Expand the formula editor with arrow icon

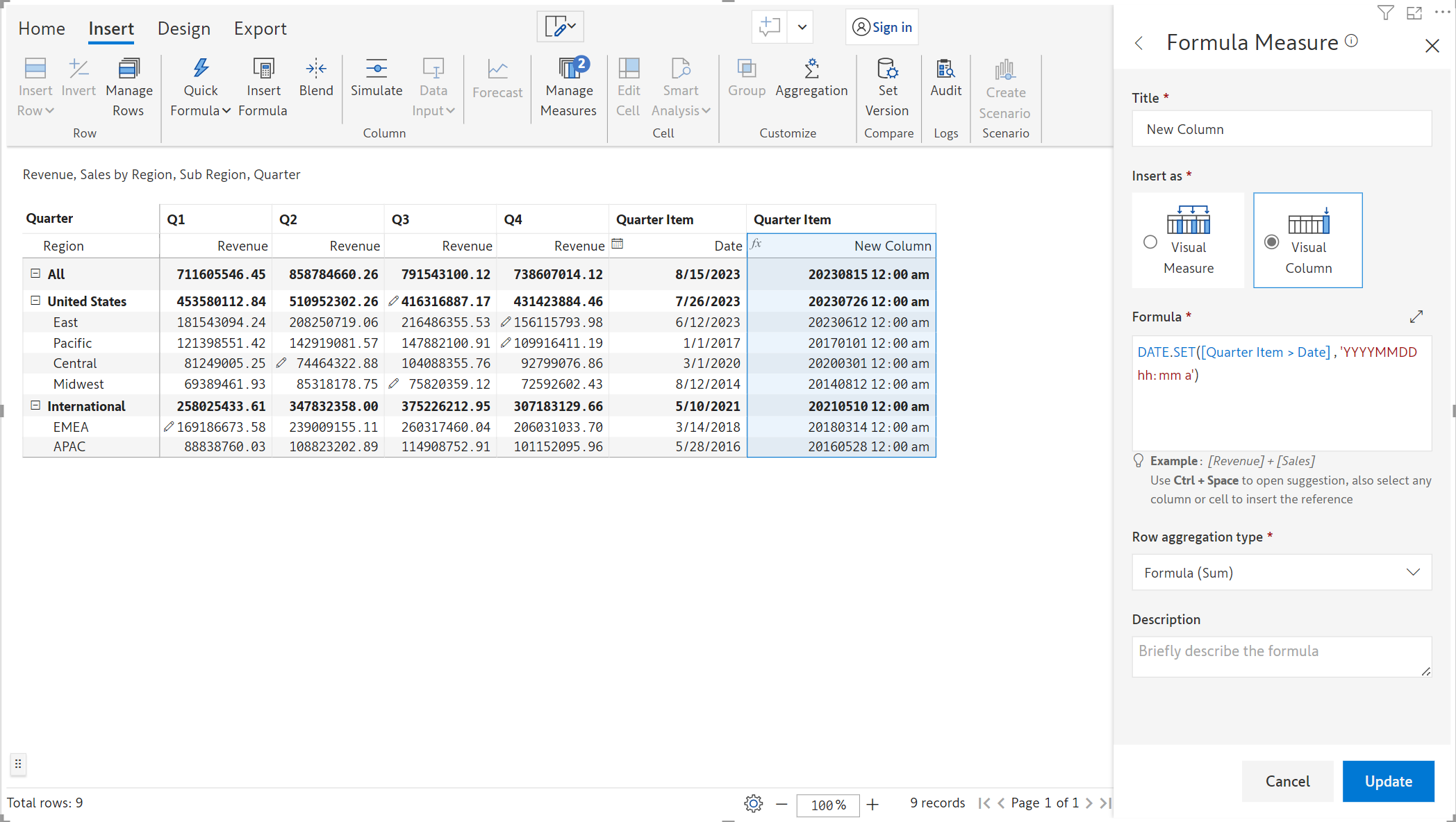(x=1416, y=317)
